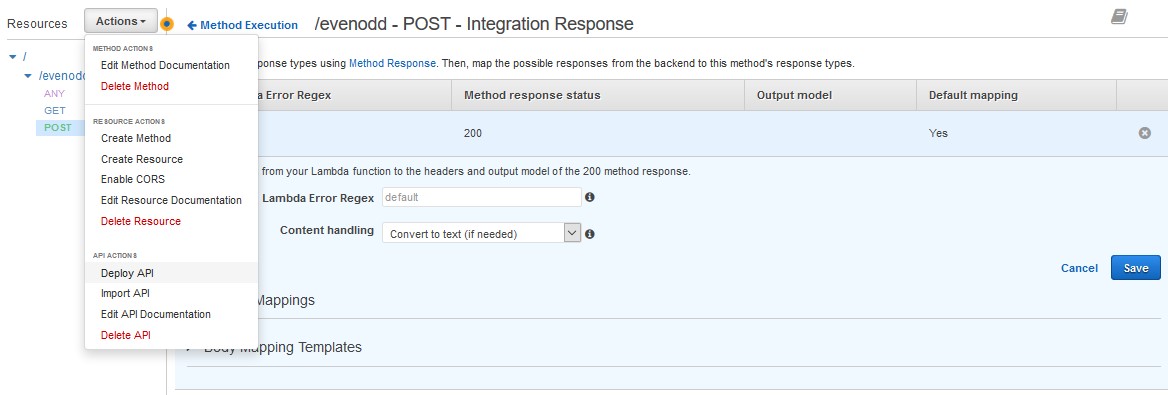Choose Edit API Documentation menu item

[156, 315]
